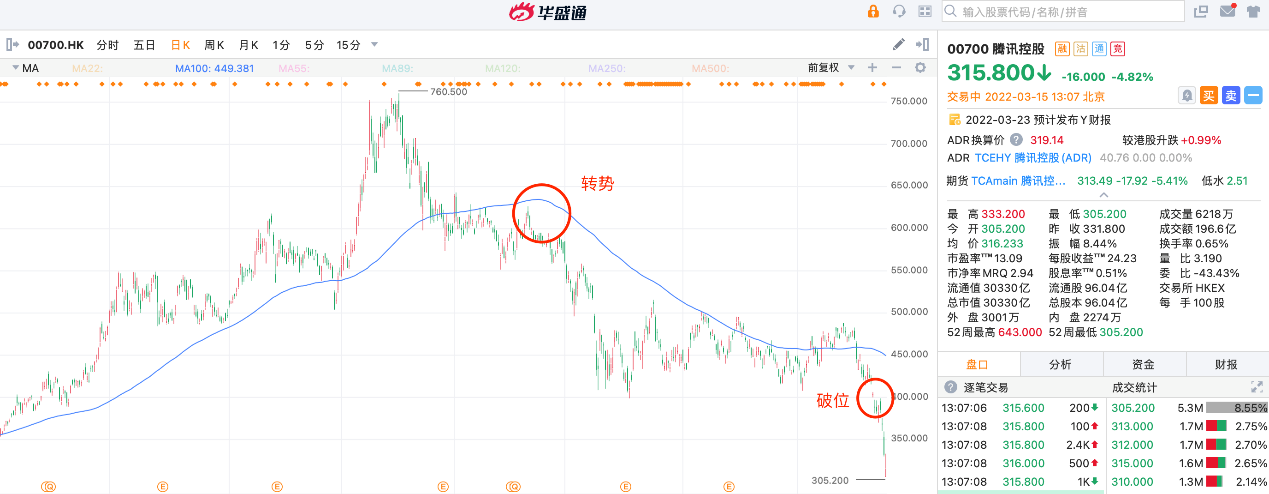Viewport: 1269px width, 494px height.
Task: Click the orange 买 buy button
Action: [1209, 95]
